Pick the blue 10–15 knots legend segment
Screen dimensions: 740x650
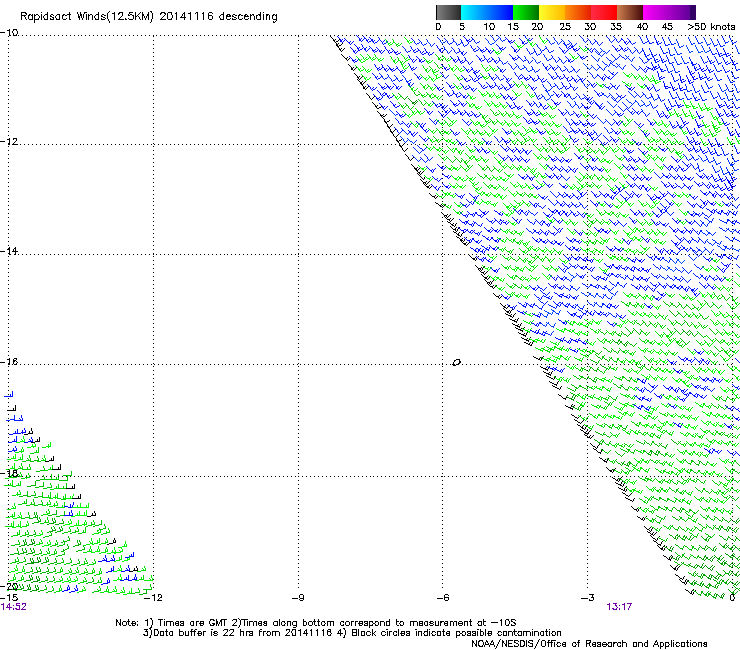point(500,12)
